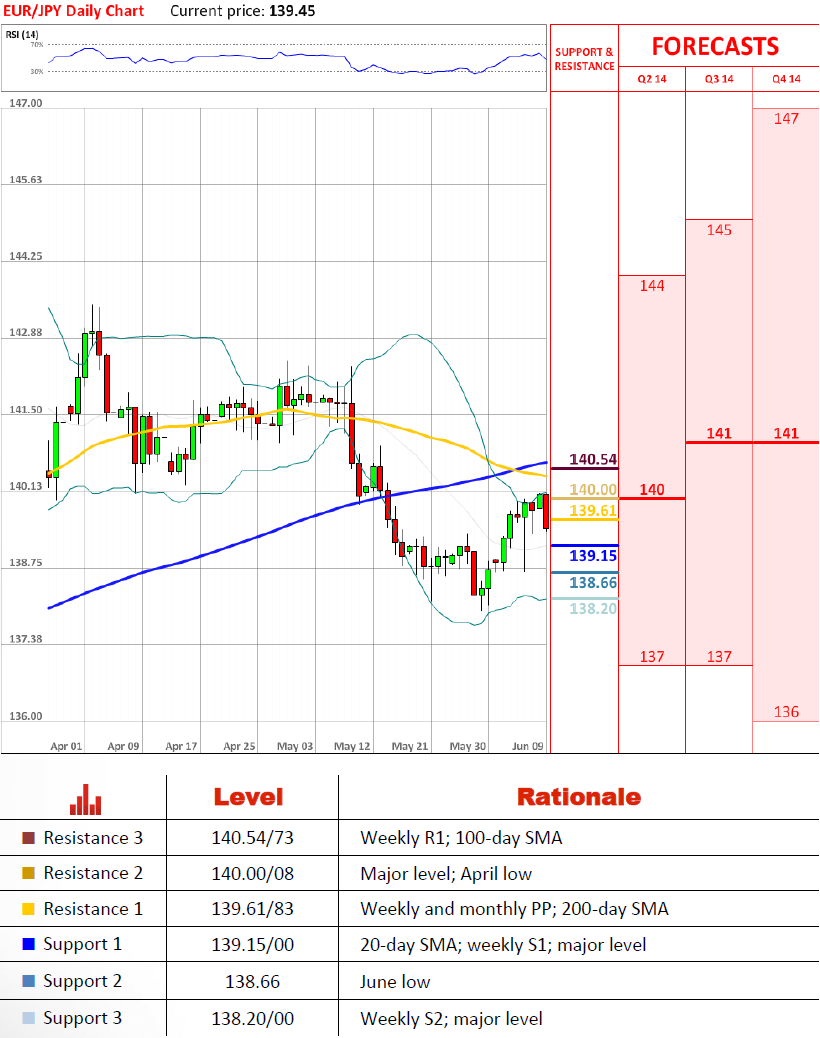Viewport: 820px width, 1038px height.
Task: Click the Q2 14 upper forecast value 144
Action: (652, 285)
